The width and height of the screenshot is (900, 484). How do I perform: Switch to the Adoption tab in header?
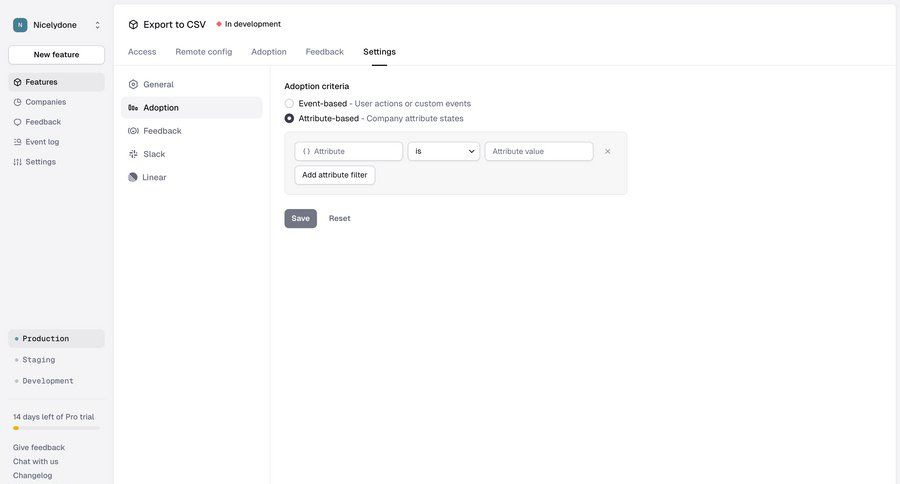point(269,52)
